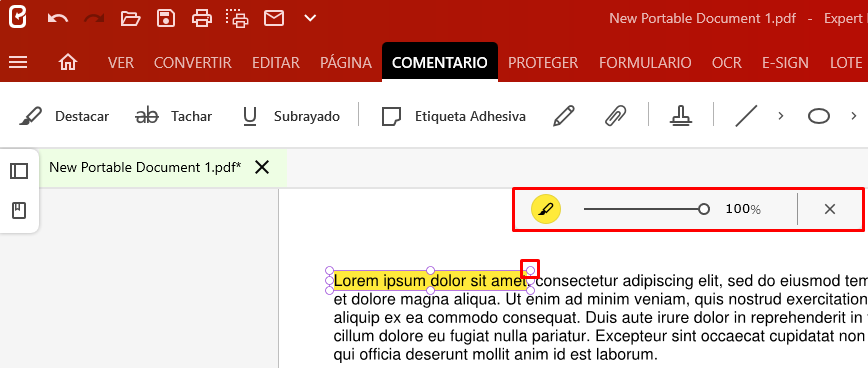Close the highlight properties bar
The width and height of the screenshot is (868, 368).
coord(829,209)
